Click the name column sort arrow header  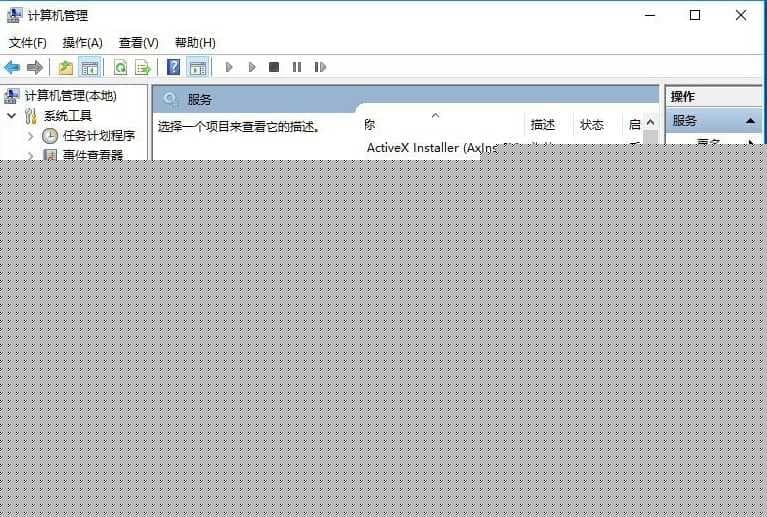click(x=435, y=115)
